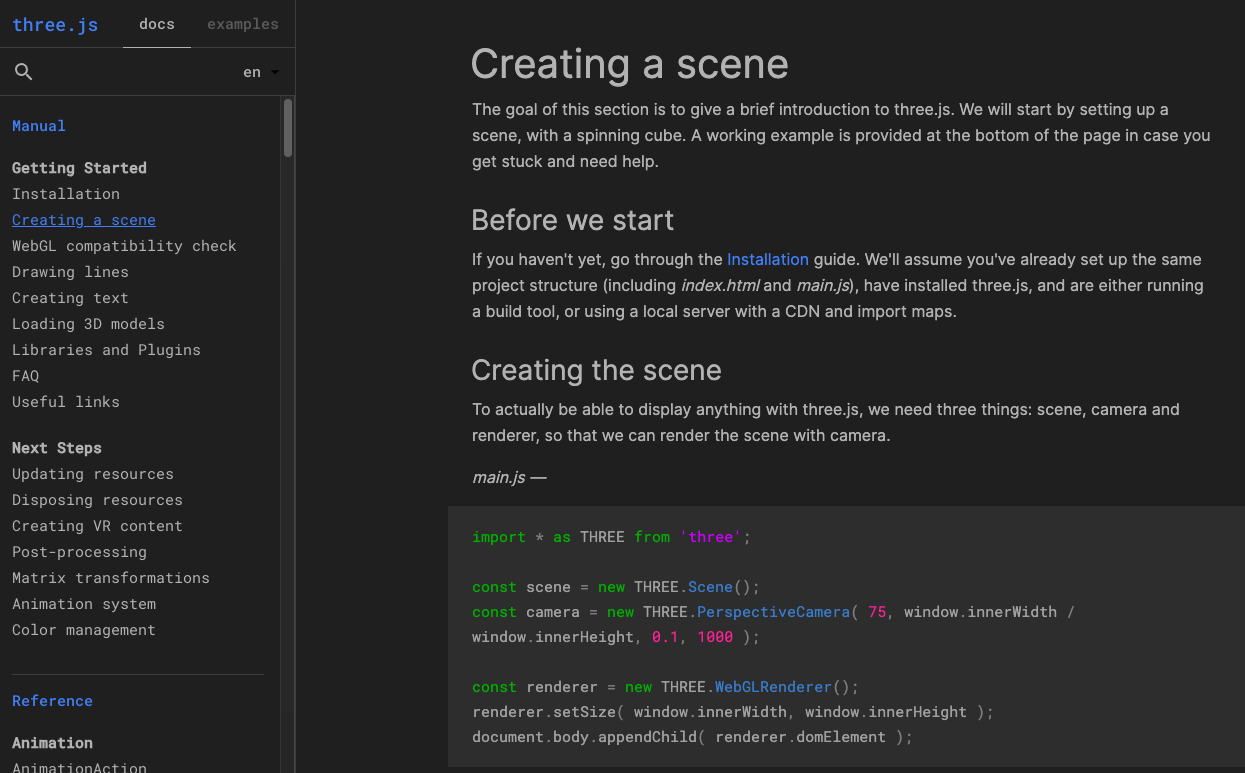Switch to the docs tab
This screenshot has width=1245, height=773.
[156, 23]
